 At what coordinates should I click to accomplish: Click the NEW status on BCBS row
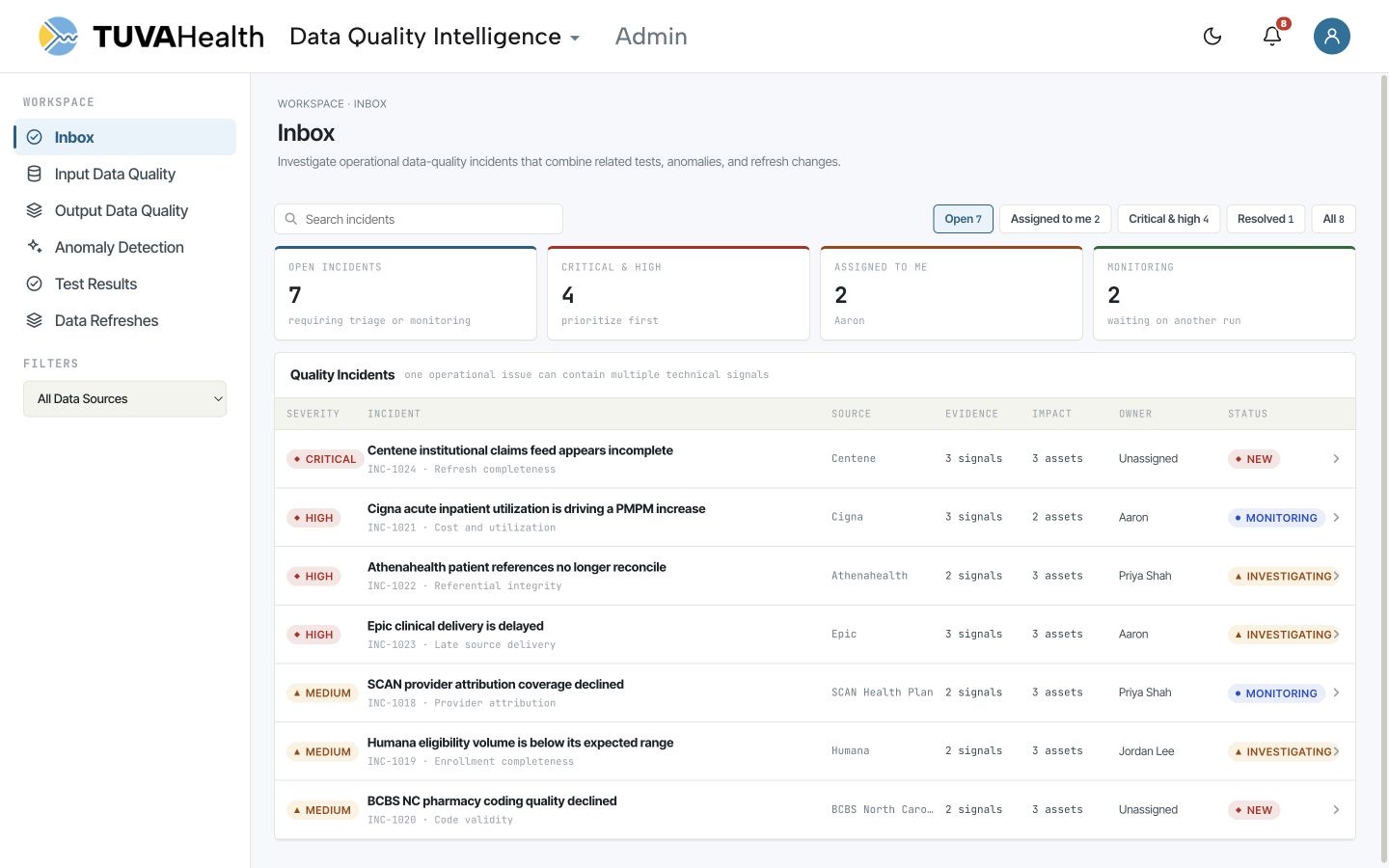pyautogui.click(x=1254, y=810)
